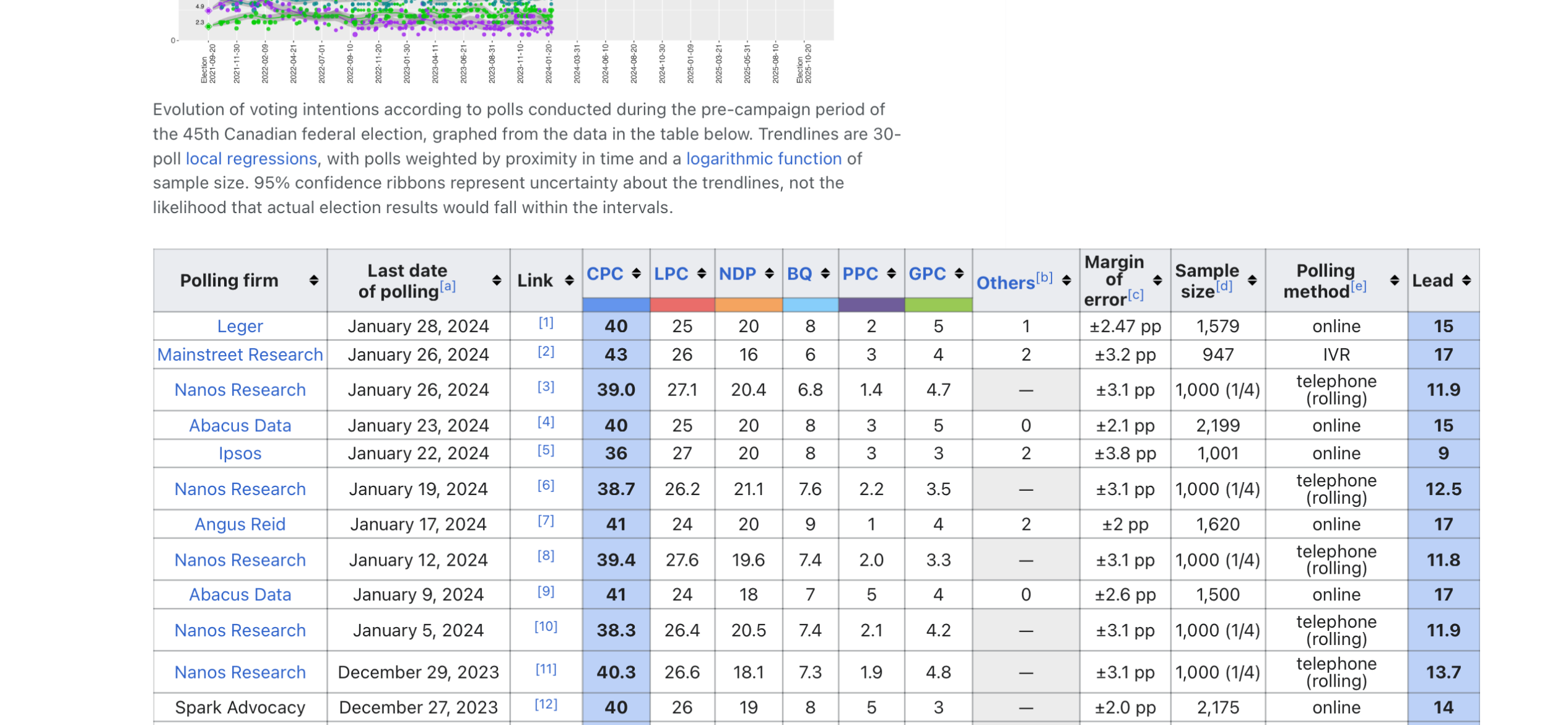
Task: Open footnote [e] on Polling method
Action: click(1358, 286)
